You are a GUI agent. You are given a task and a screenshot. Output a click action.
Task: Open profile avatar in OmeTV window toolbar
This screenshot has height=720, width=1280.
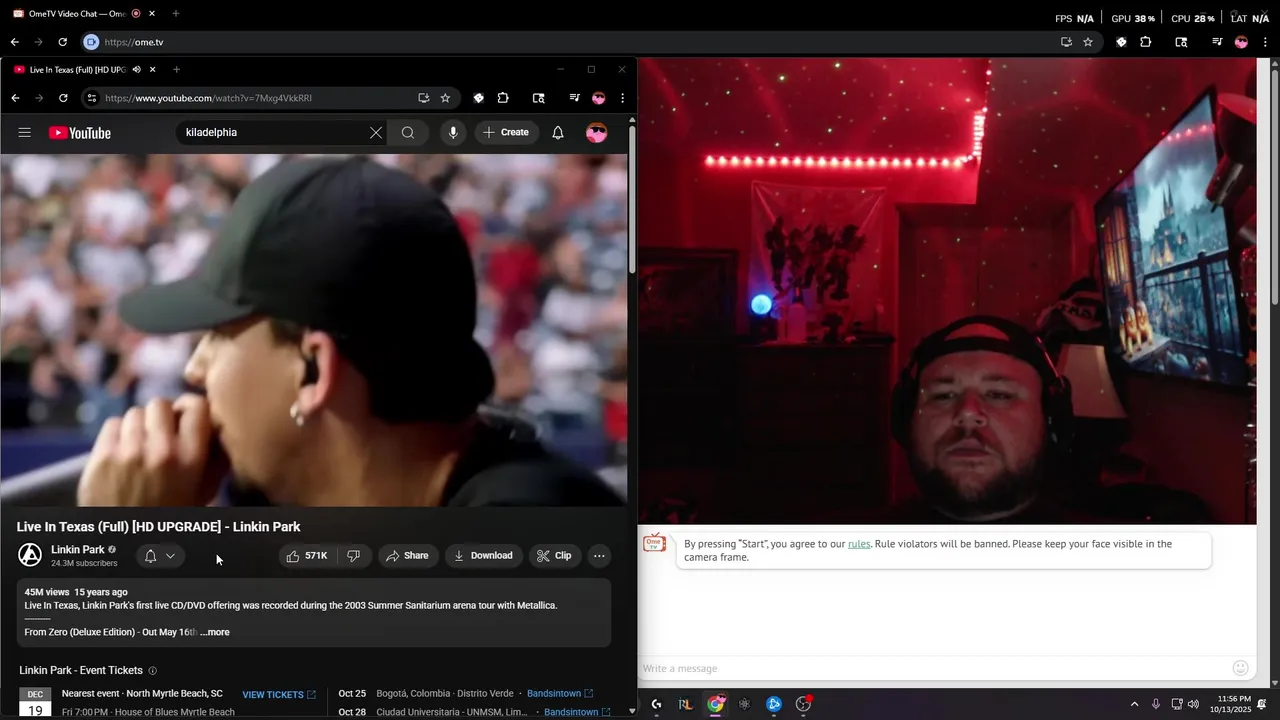coord(1241,42)
